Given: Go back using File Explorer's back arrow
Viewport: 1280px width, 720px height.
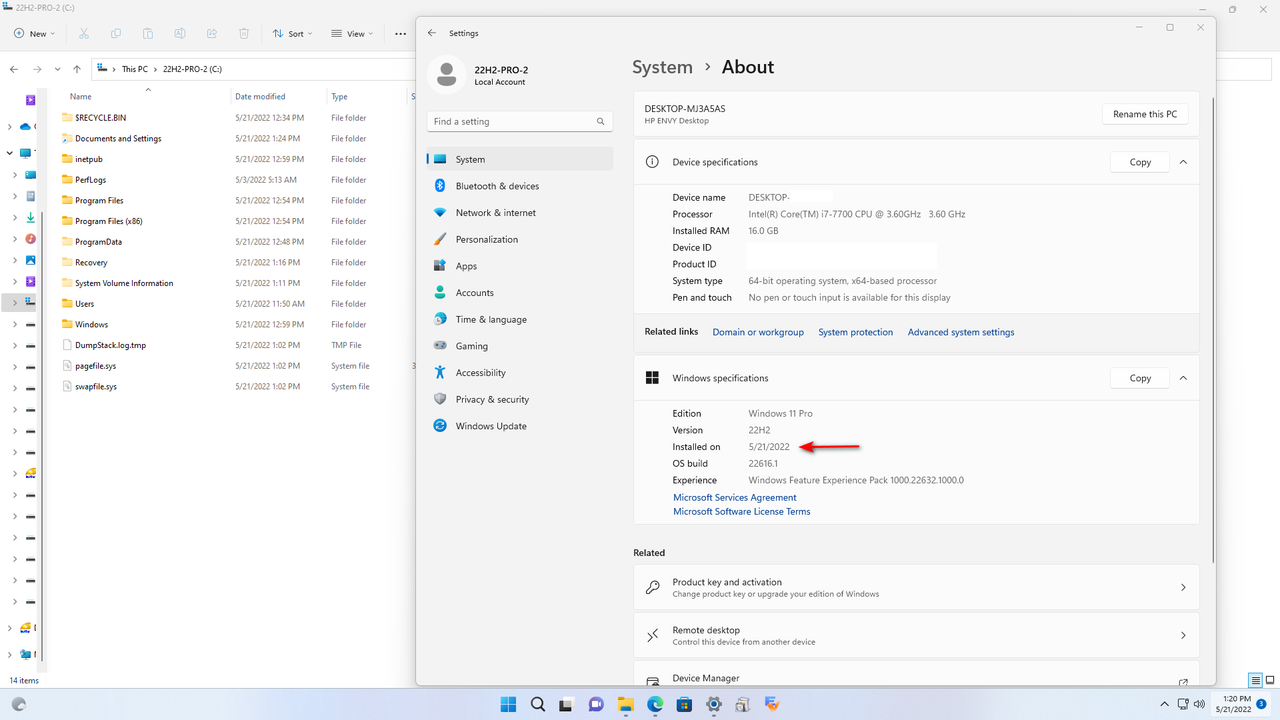Looking at the screenshot, I should click(x=14, y=69).
